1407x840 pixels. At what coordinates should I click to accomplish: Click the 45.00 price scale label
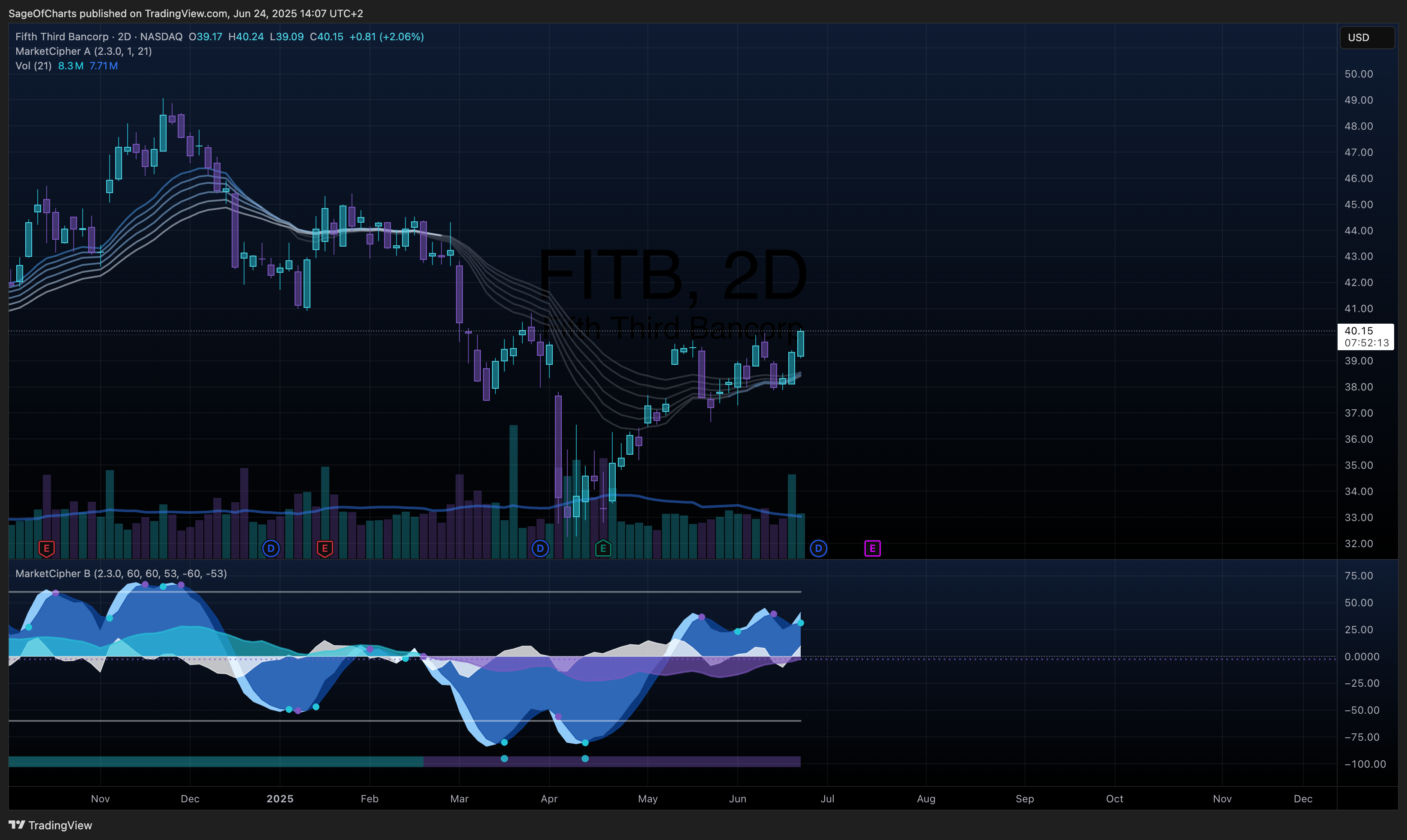(1359, 204)
